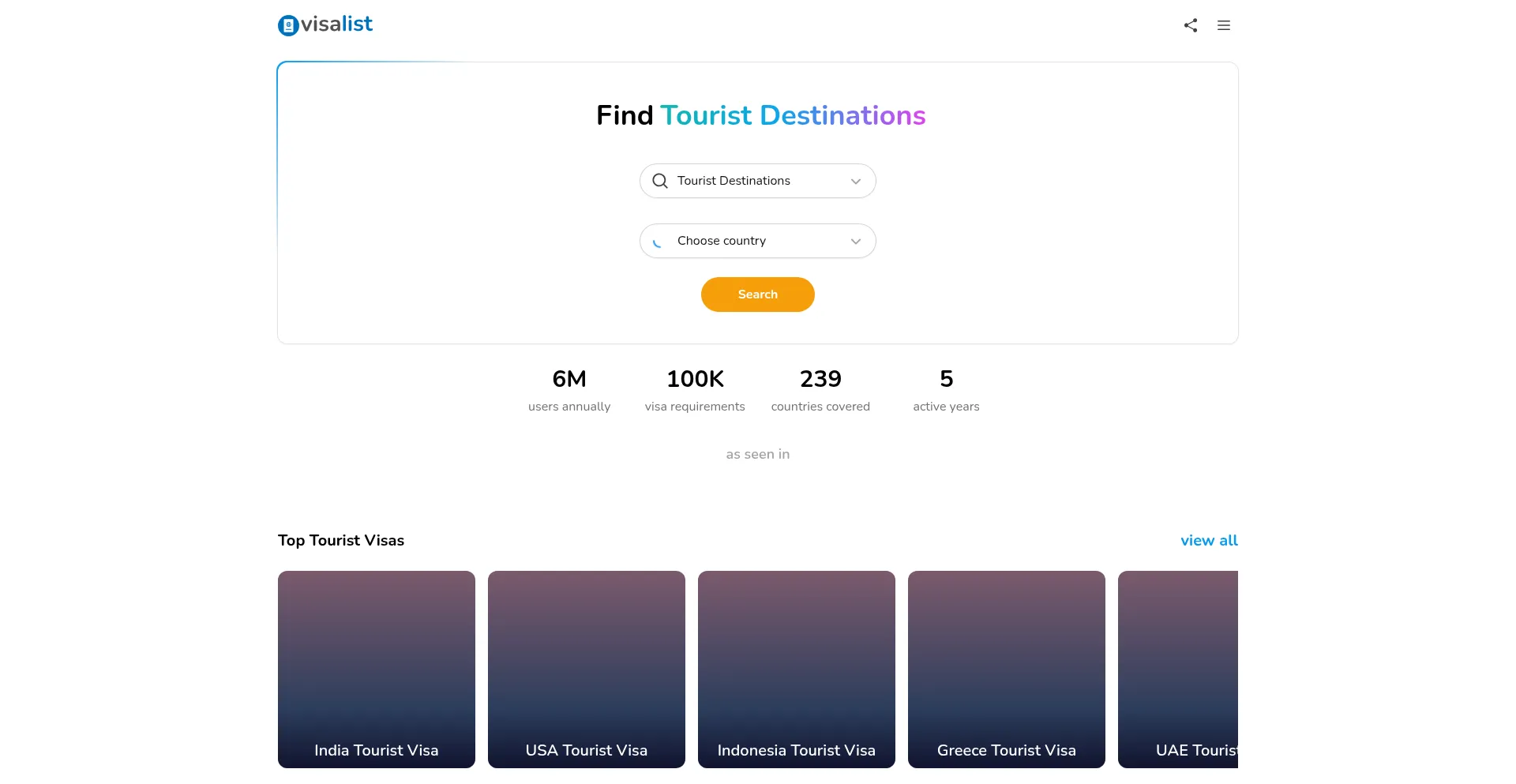Open the UAE Tourist Visa card
The height and width of the screenshot is (784, 1516).
pyautogui.click(x=1178, y=669)
